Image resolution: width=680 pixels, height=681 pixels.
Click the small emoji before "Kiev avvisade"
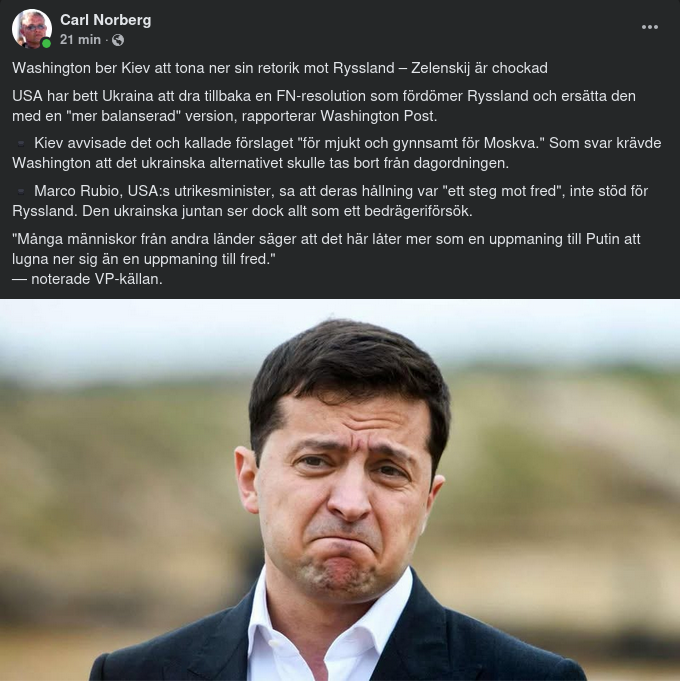(21, 143)
